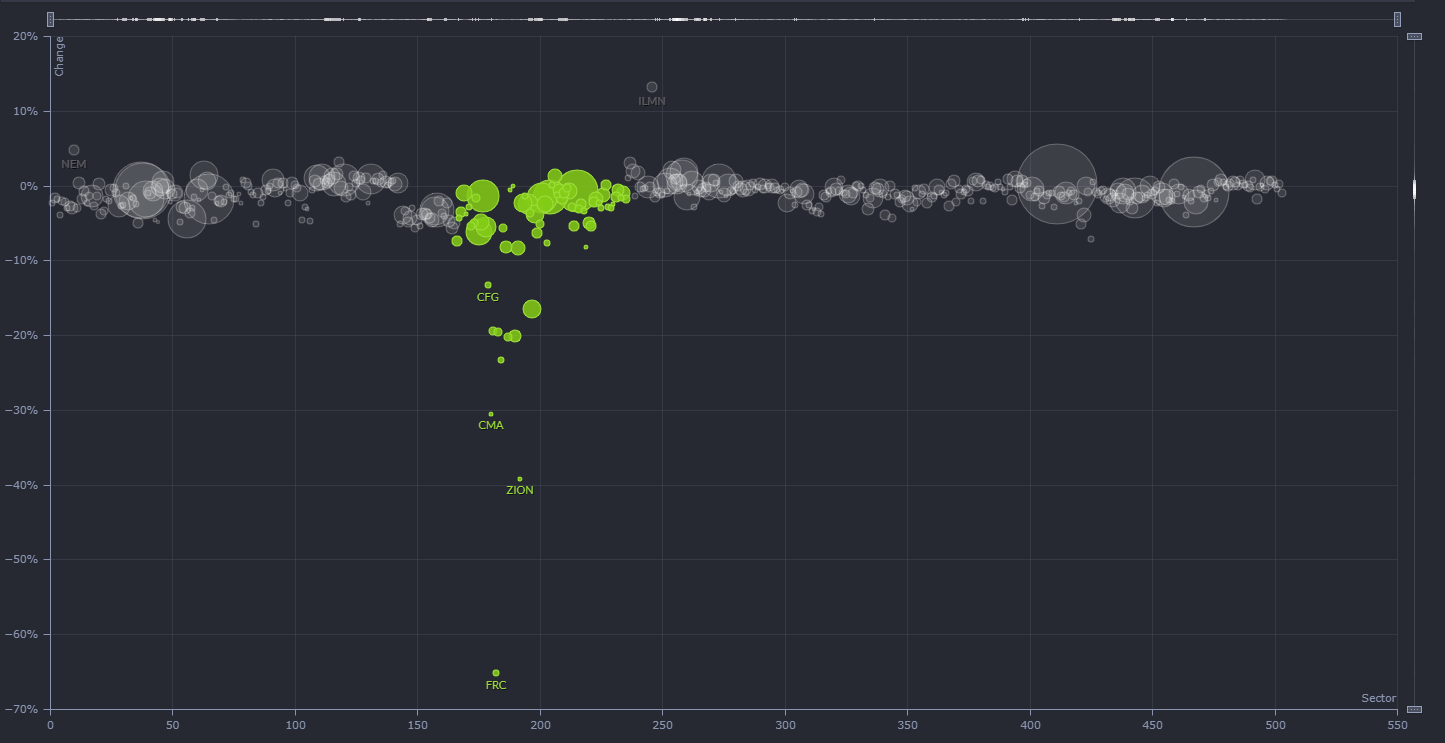The height and width of the screenshot is (743, 1445).
Task: Click the top handle of vertical range slider
Action: pyautogui.click(x=1414, y=36)
